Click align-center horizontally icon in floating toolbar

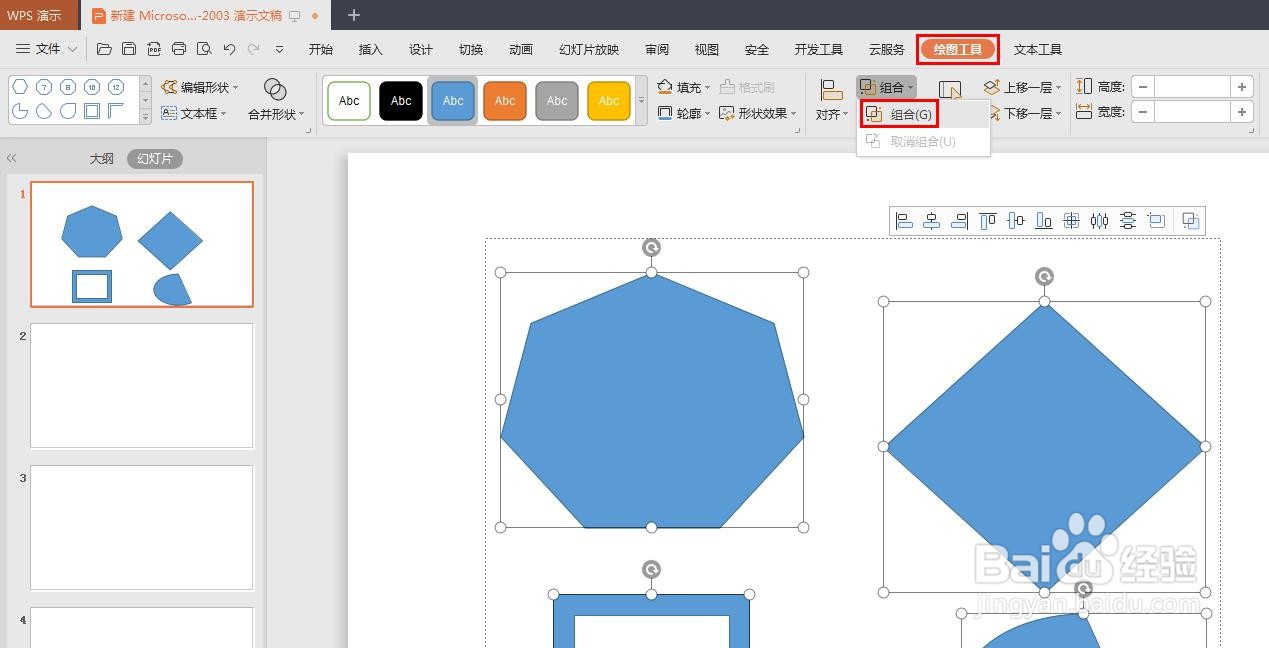(x=932, y=221)
